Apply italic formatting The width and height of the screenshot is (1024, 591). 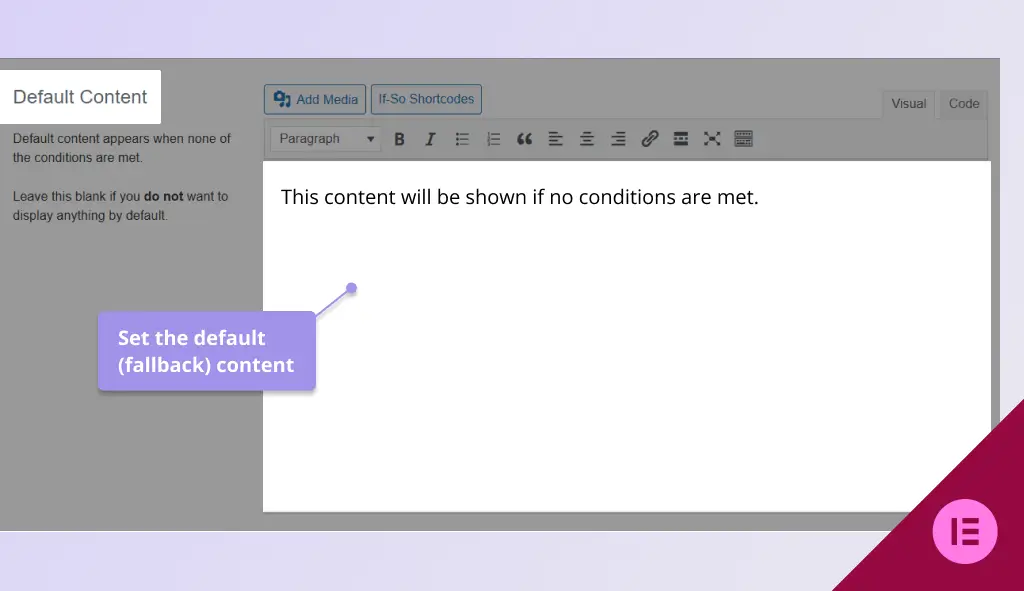click(430, 138)
